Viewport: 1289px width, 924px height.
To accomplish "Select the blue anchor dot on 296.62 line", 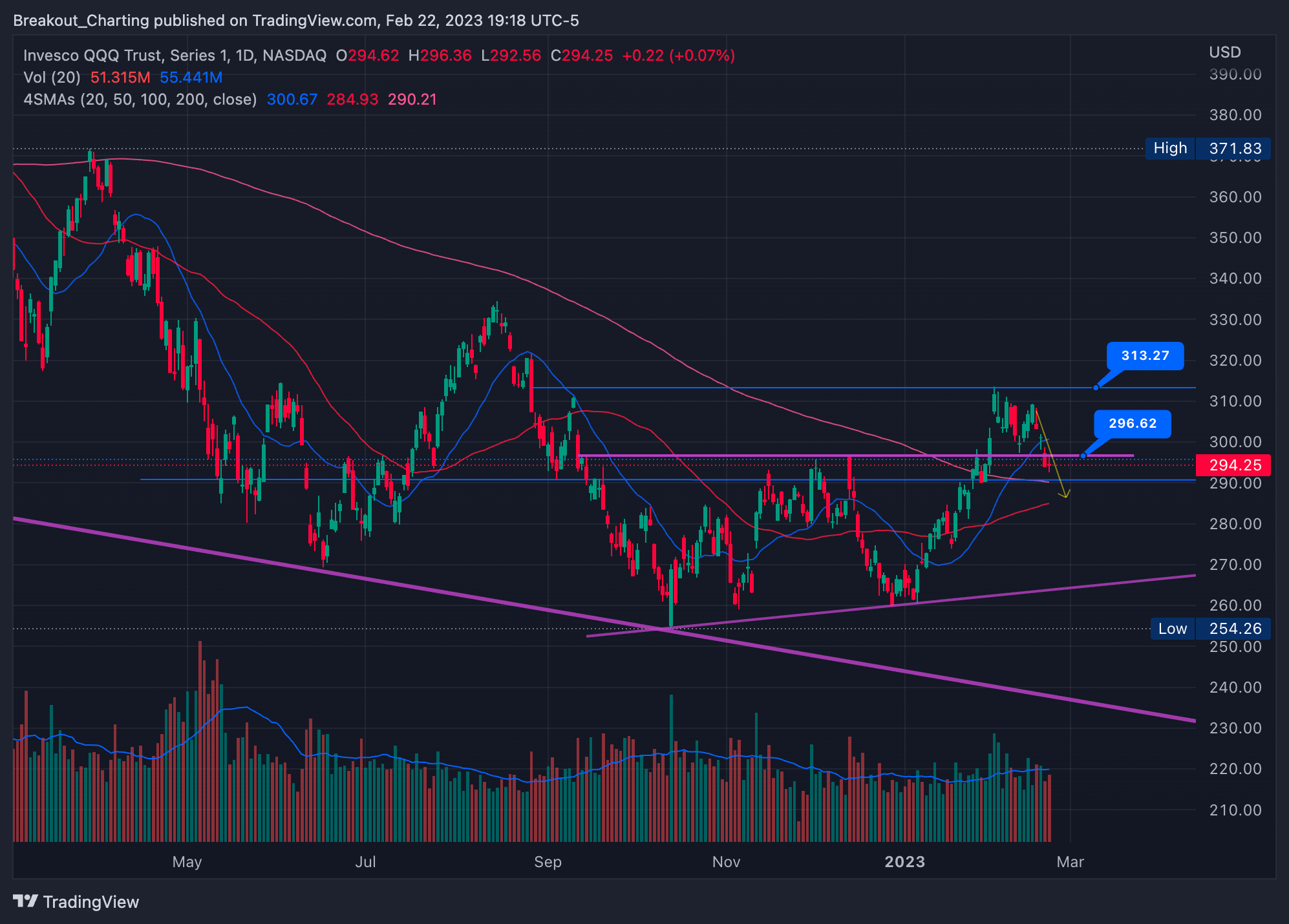I will (1083, 456).
